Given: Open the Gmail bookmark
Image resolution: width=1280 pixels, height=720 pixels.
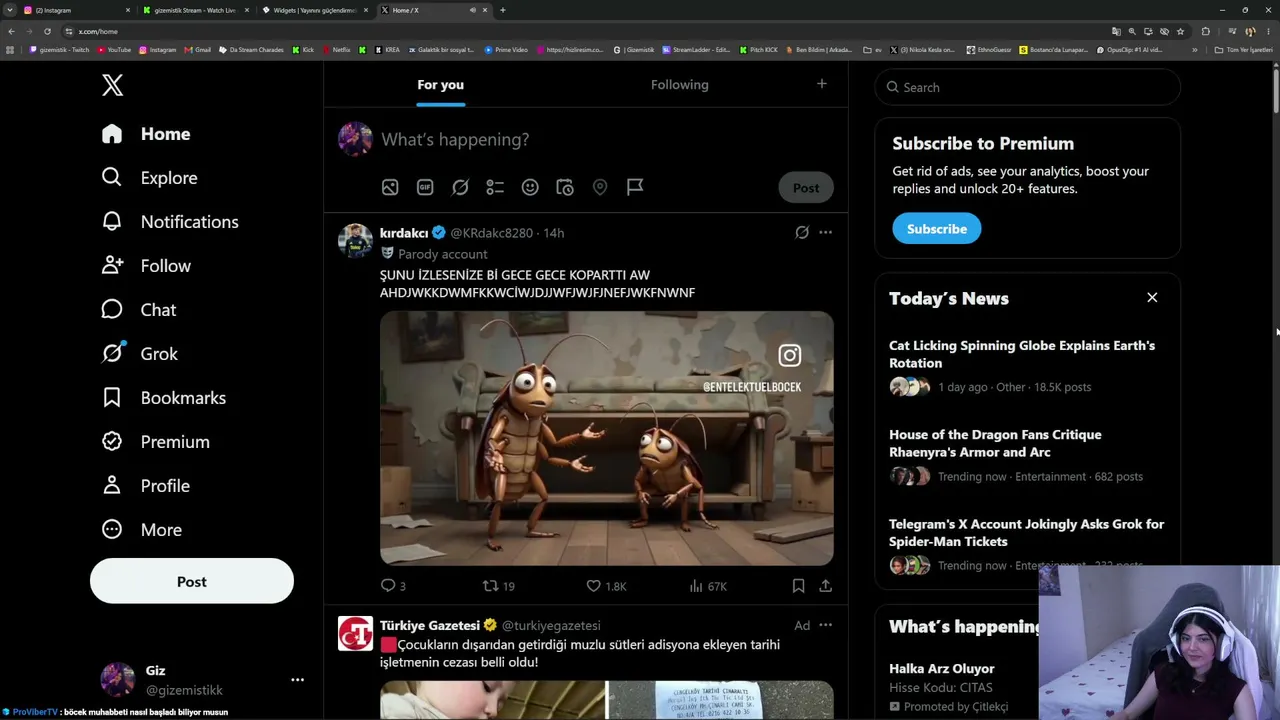Looking at the screenshot, I should [197, 49].
